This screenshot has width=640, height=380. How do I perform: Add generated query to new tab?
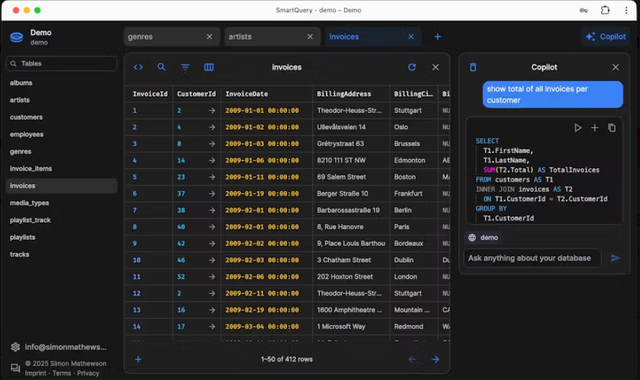pos(594,128)
